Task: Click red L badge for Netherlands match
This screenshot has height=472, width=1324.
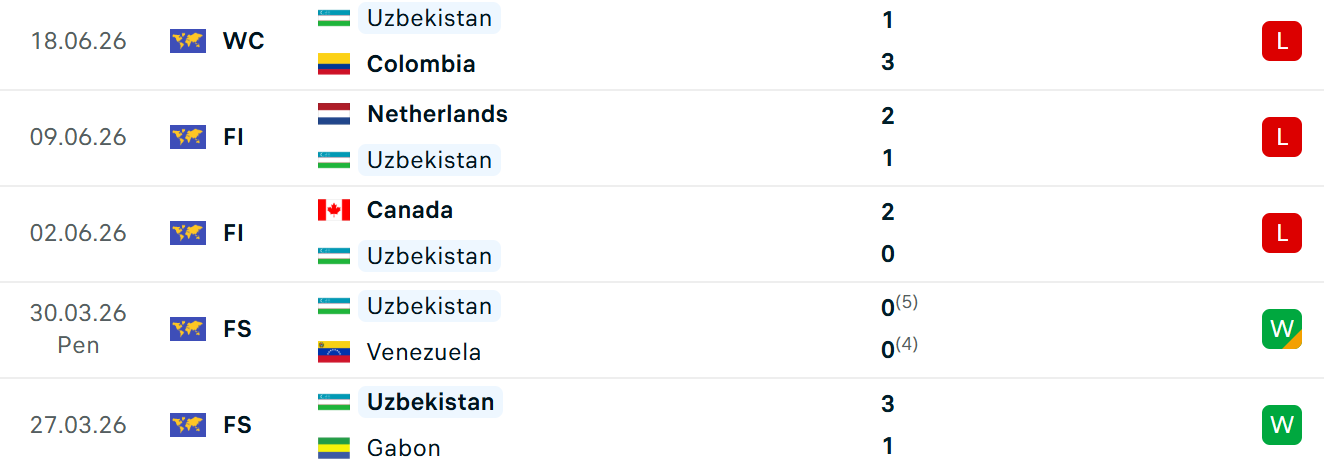Action: click(x=1282, y=137)
